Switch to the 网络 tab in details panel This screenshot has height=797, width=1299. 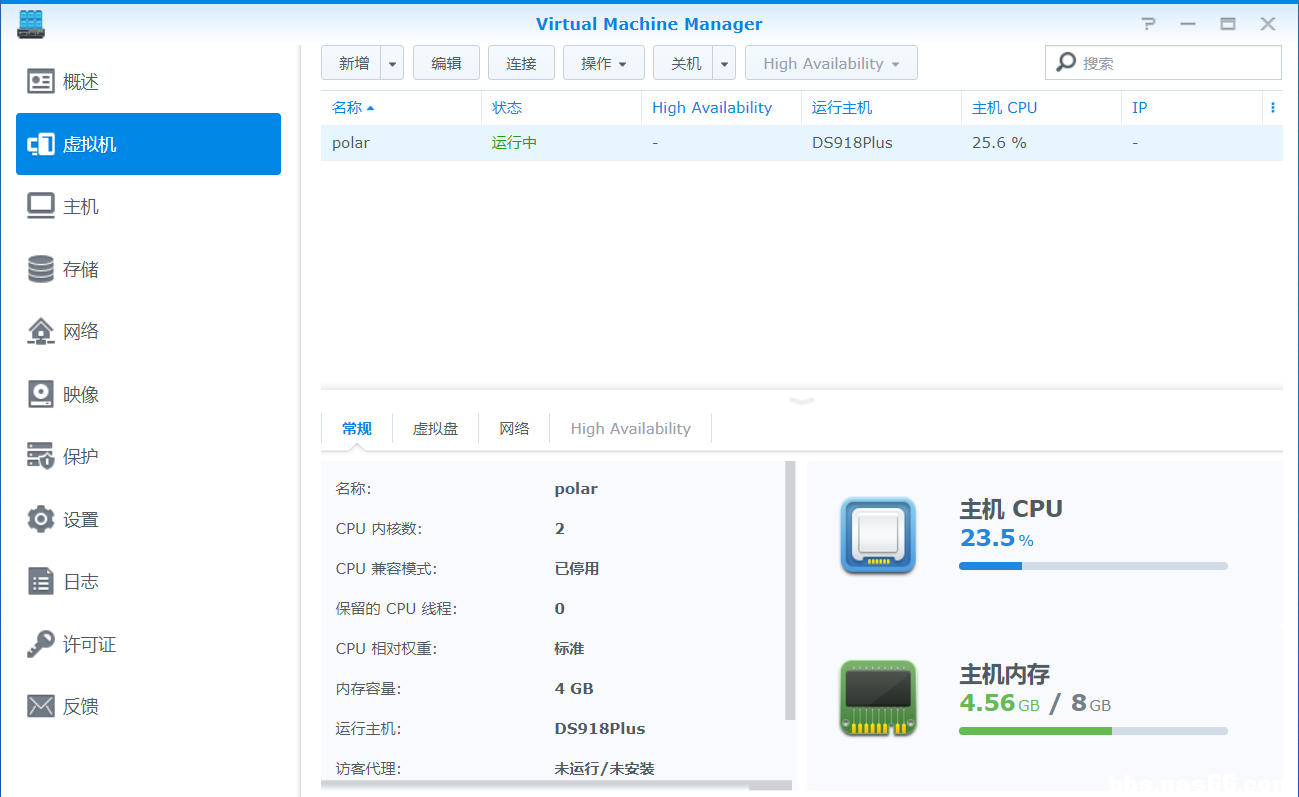(x=514, y=429)
